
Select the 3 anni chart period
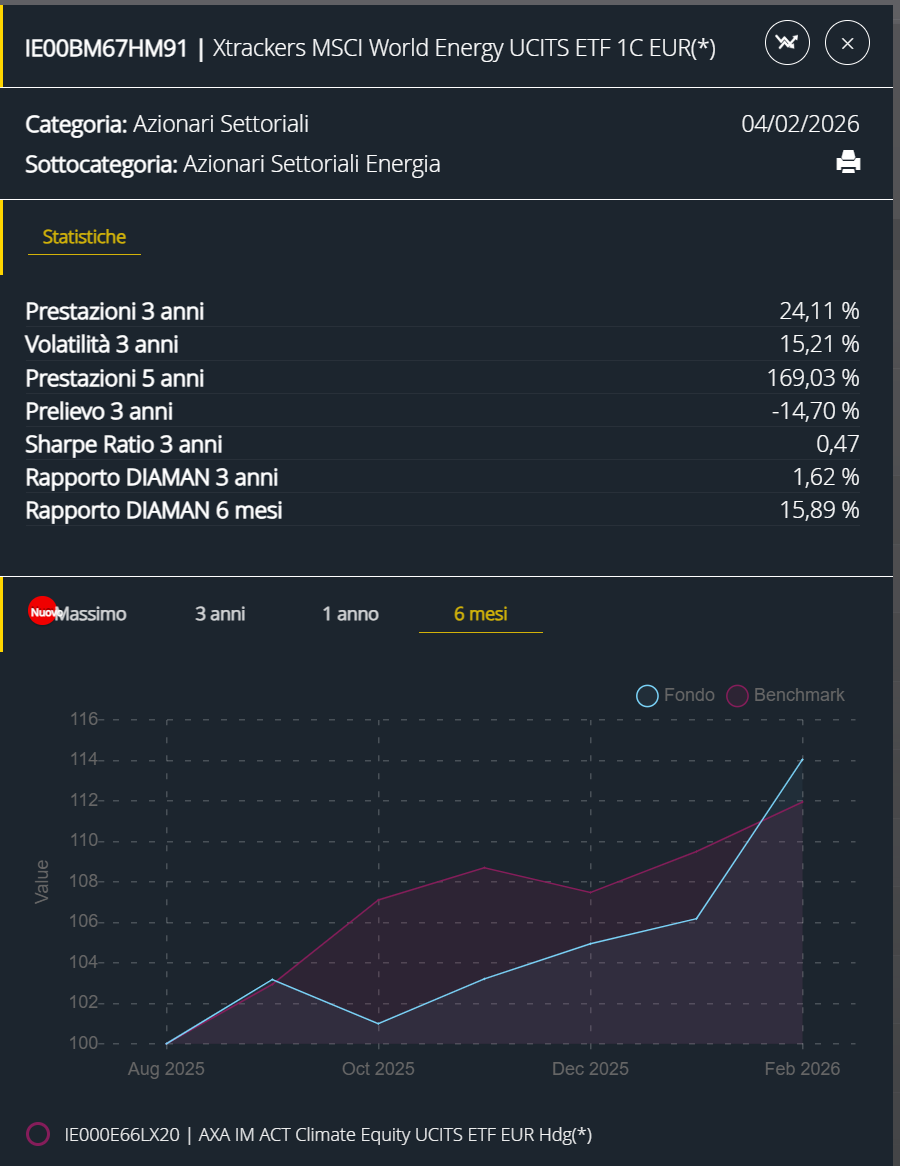click(220, 614)
